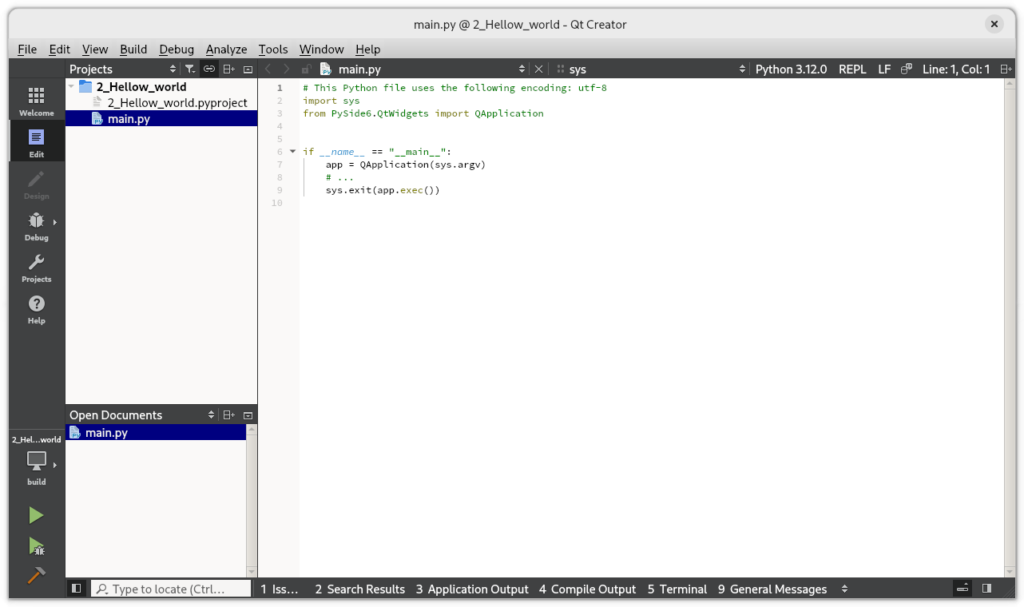The image size is (1024, 607).
Task: Open output panes selector arrows
Action: [844, 589]
